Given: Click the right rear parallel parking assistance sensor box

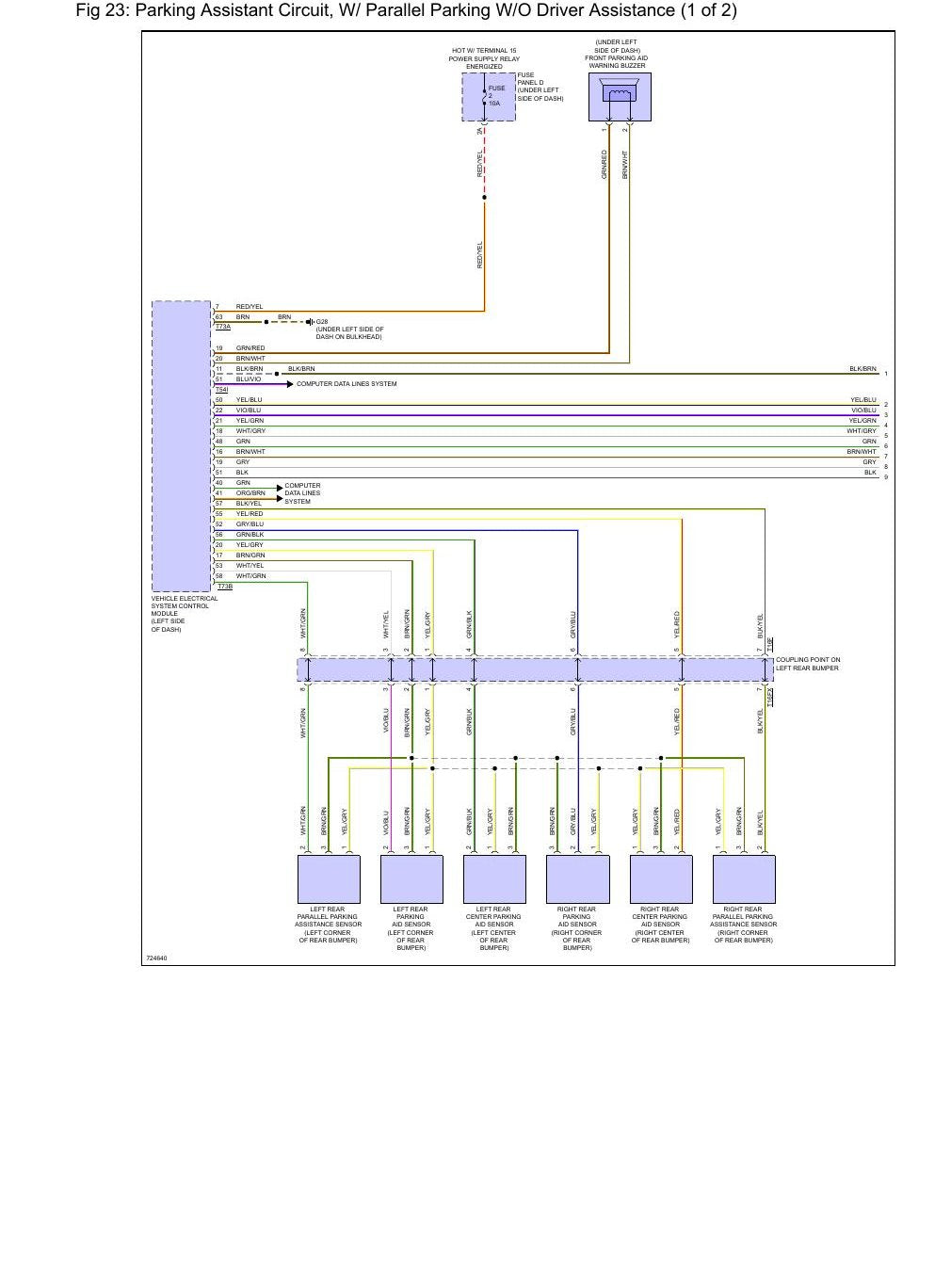Looking at the screenshot, I should coord(744,879).
